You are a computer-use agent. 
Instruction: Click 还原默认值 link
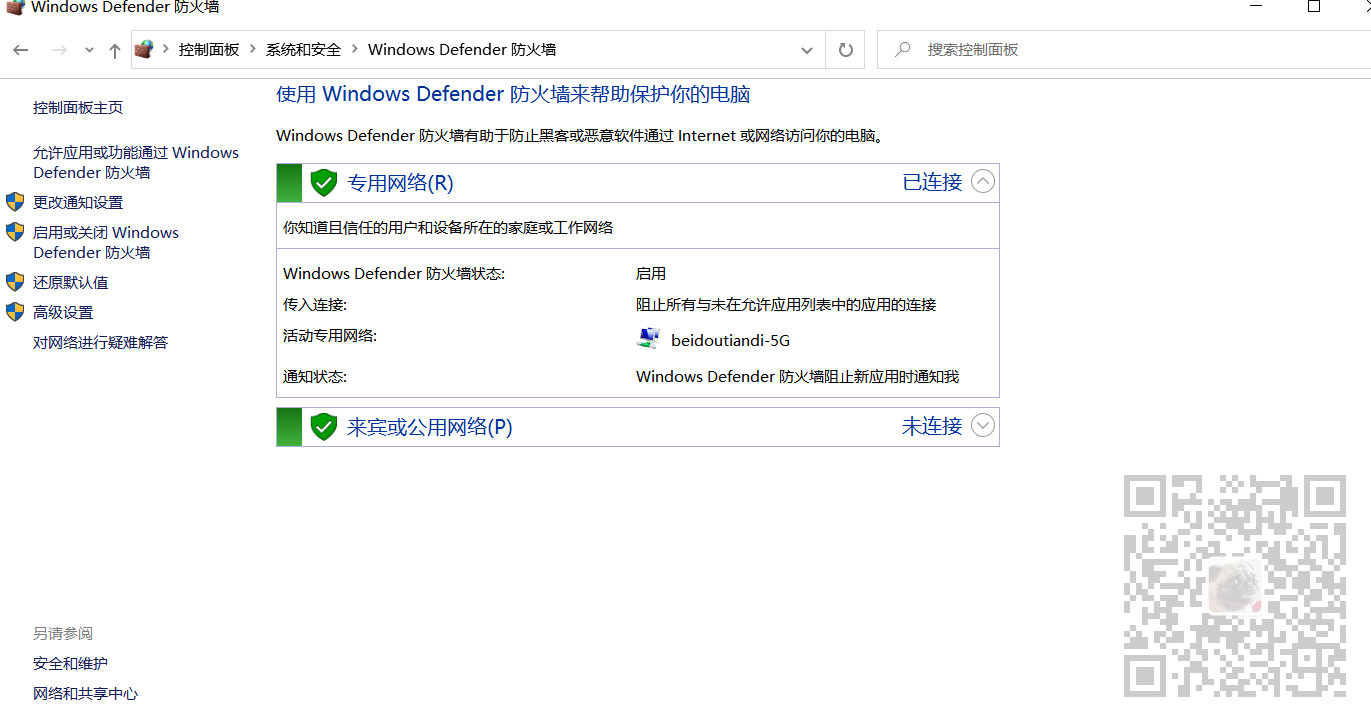70,282
